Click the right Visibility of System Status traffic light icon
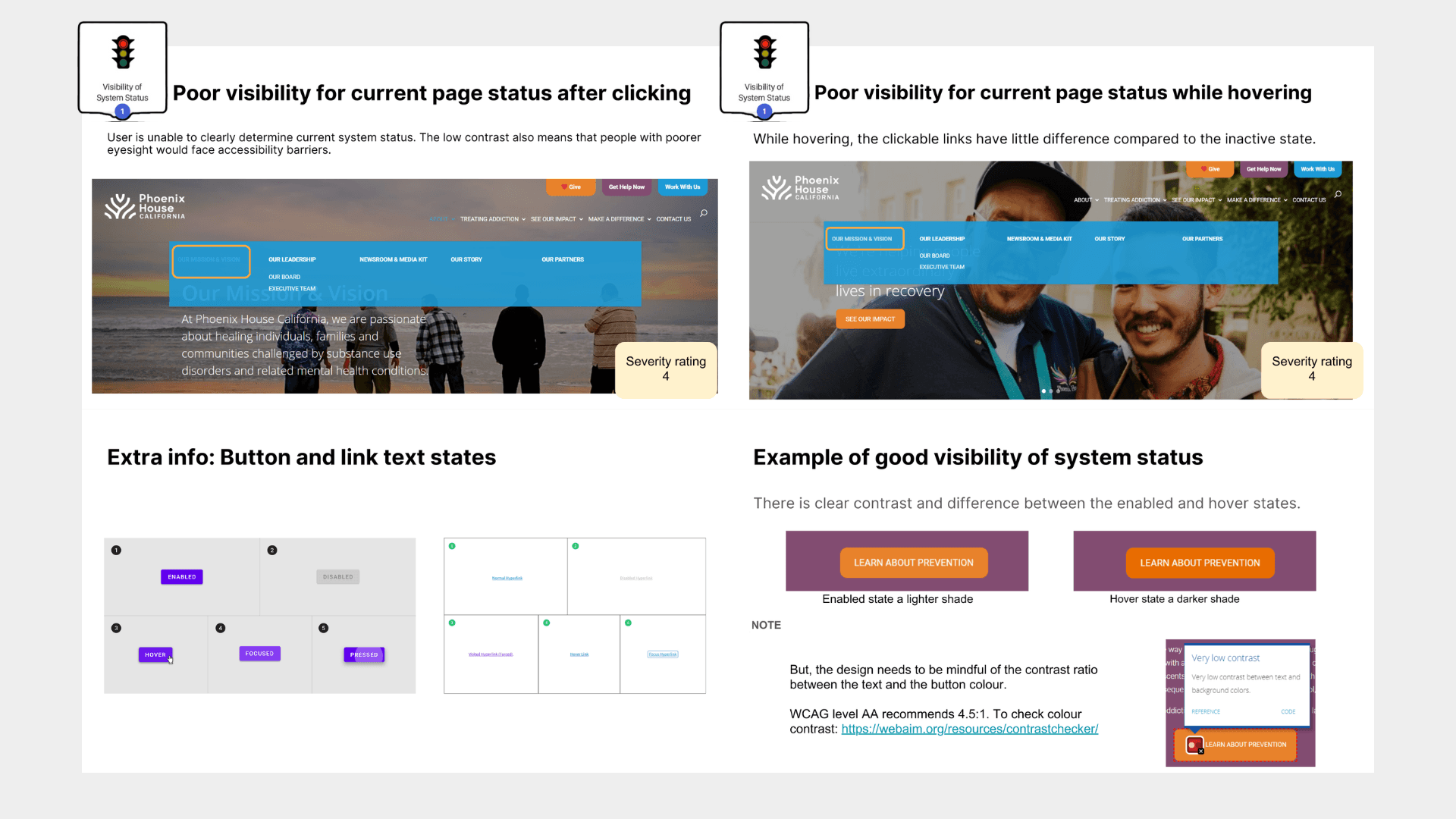Viewport: 1456px width, 819px height. click(764, 52)
